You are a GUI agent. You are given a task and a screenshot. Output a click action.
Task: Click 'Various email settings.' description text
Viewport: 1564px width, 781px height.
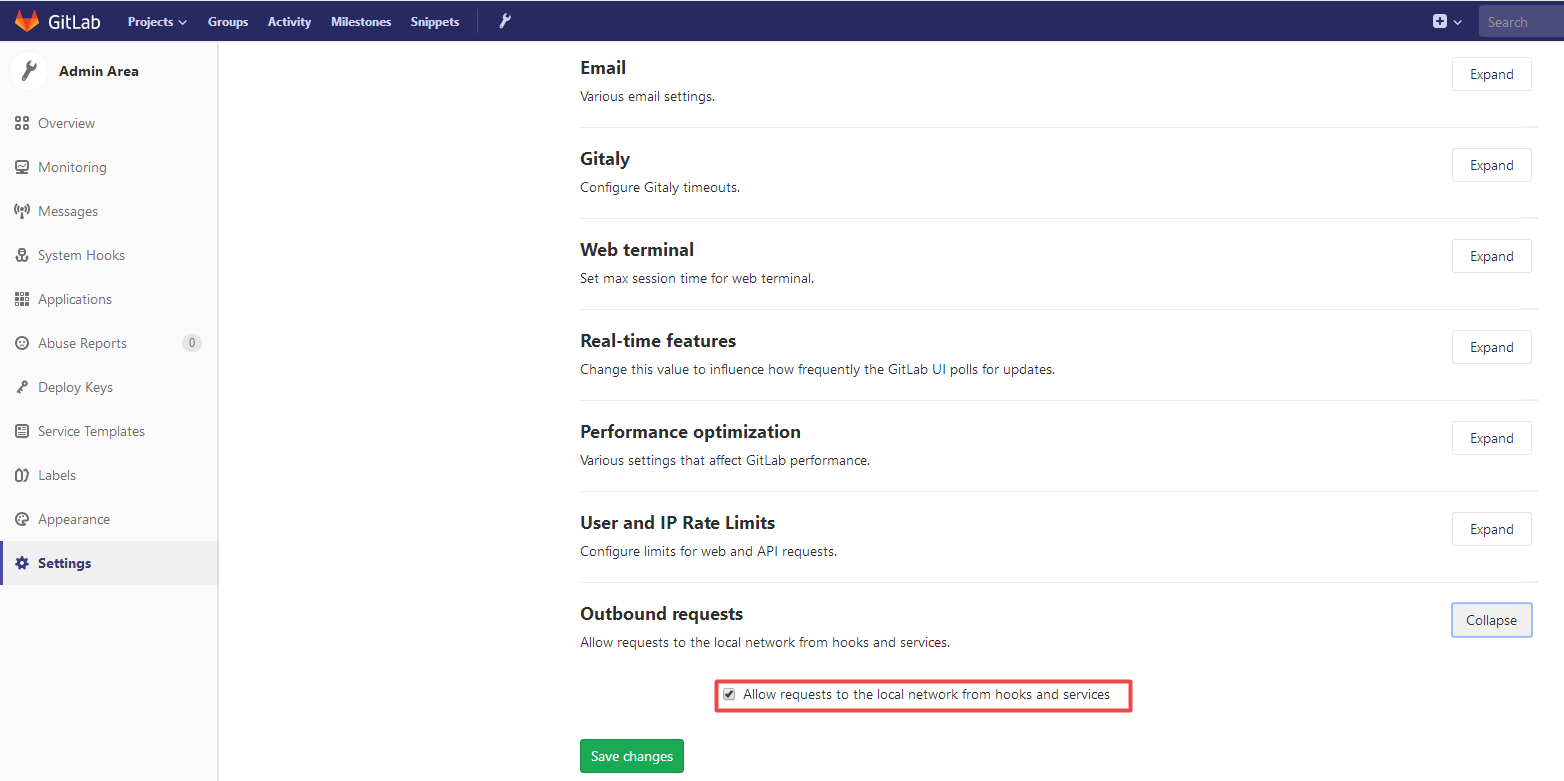[x=648, y=97]
